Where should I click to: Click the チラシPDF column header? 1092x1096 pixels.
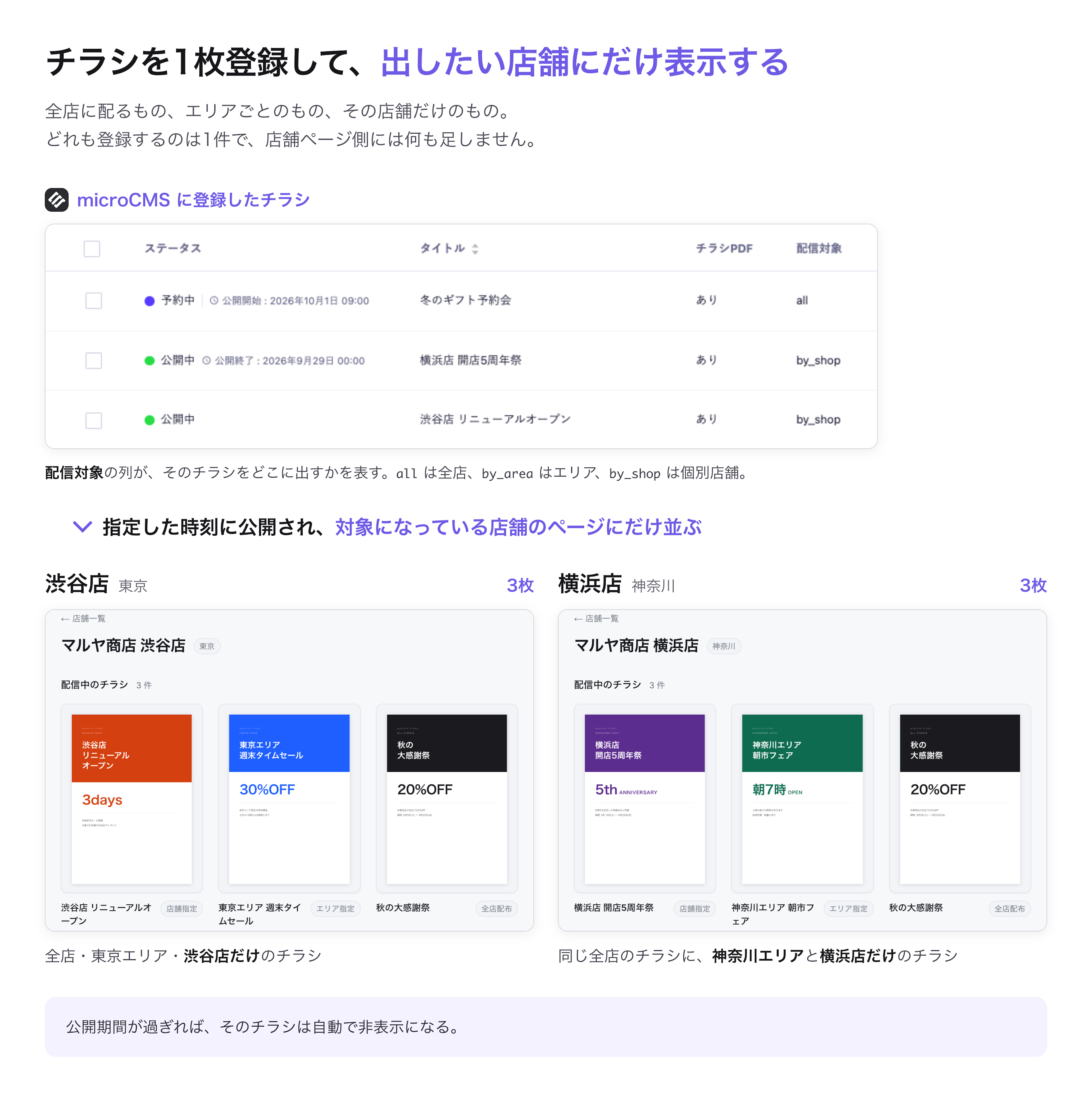724,248
